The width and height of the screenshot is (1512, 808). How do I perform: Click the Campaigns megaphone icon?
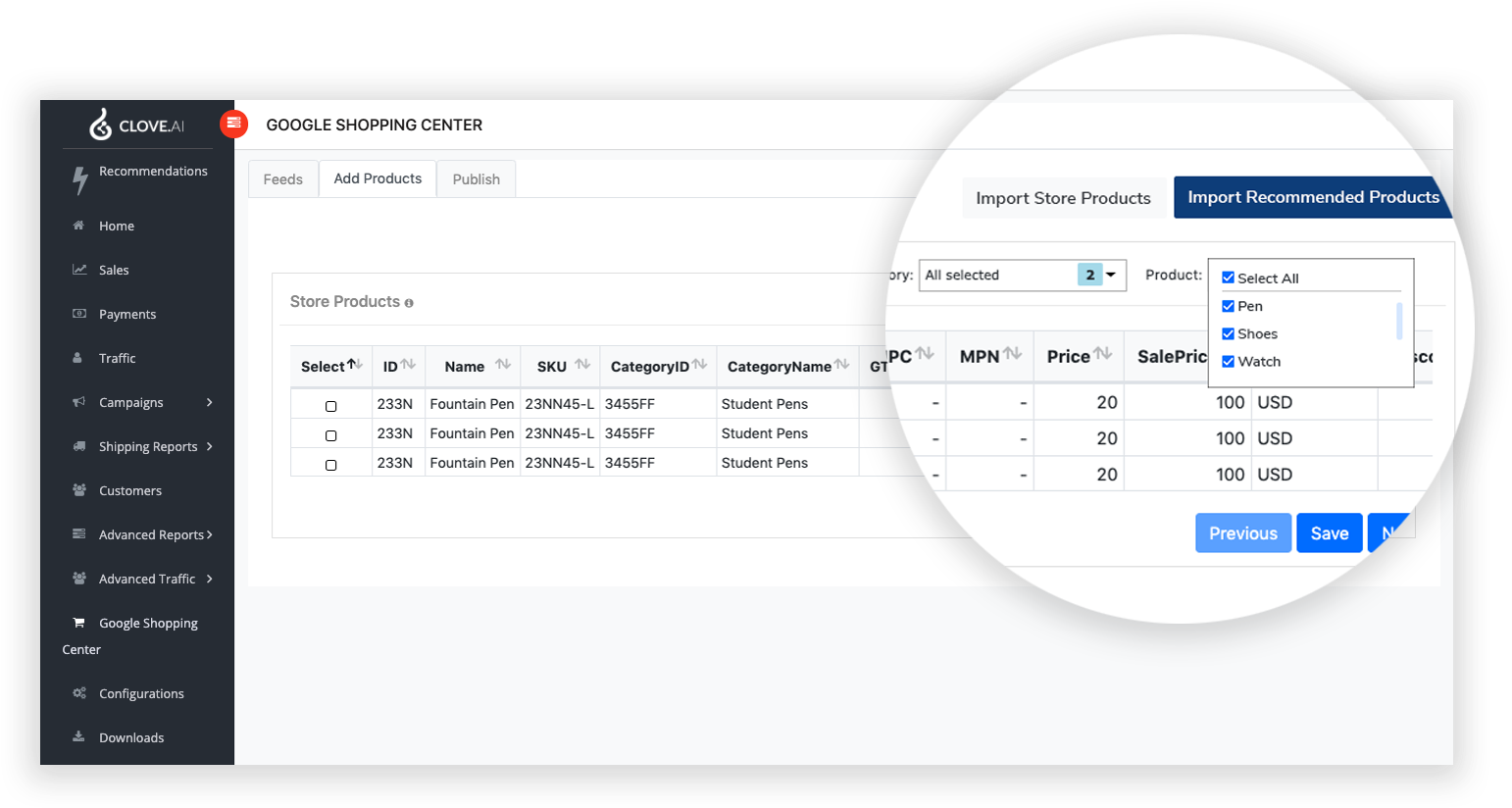78,402
